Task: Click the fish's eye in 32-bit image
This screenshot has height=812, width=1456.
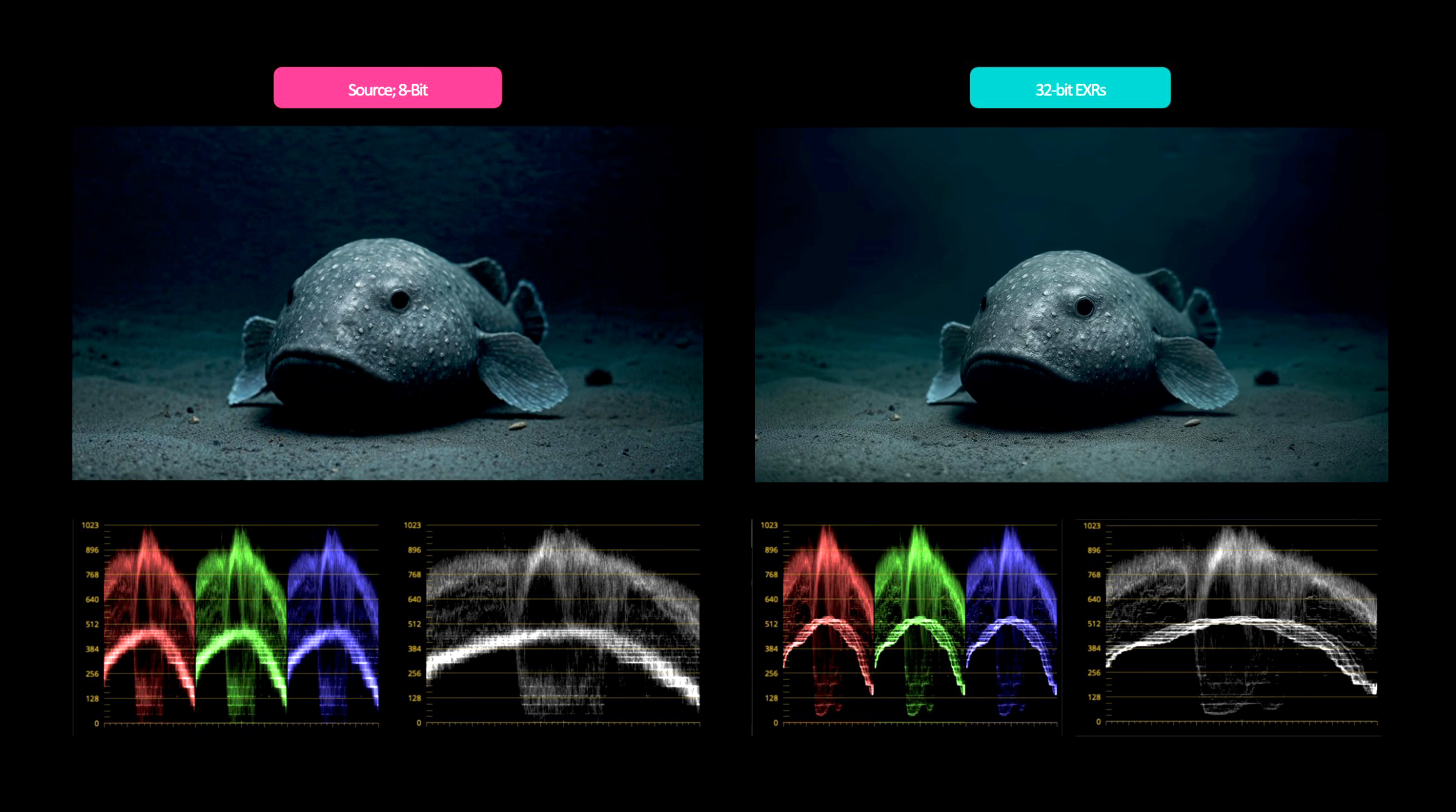Action: [x=1084, y=307]
